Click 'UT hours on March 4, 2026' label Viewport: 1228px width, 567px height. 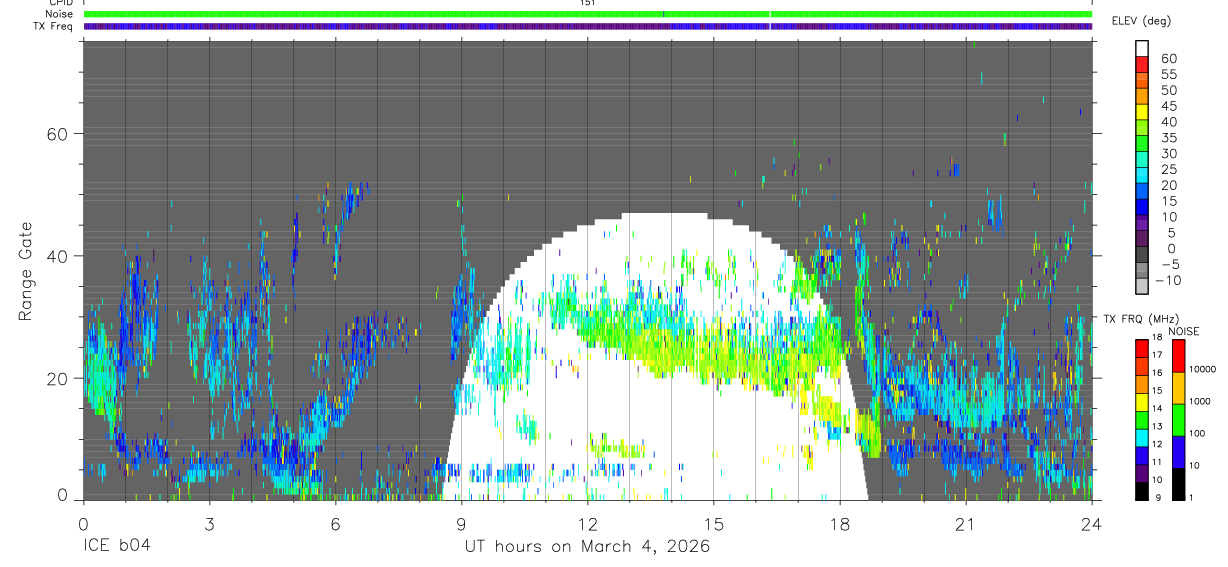[587, 546]
